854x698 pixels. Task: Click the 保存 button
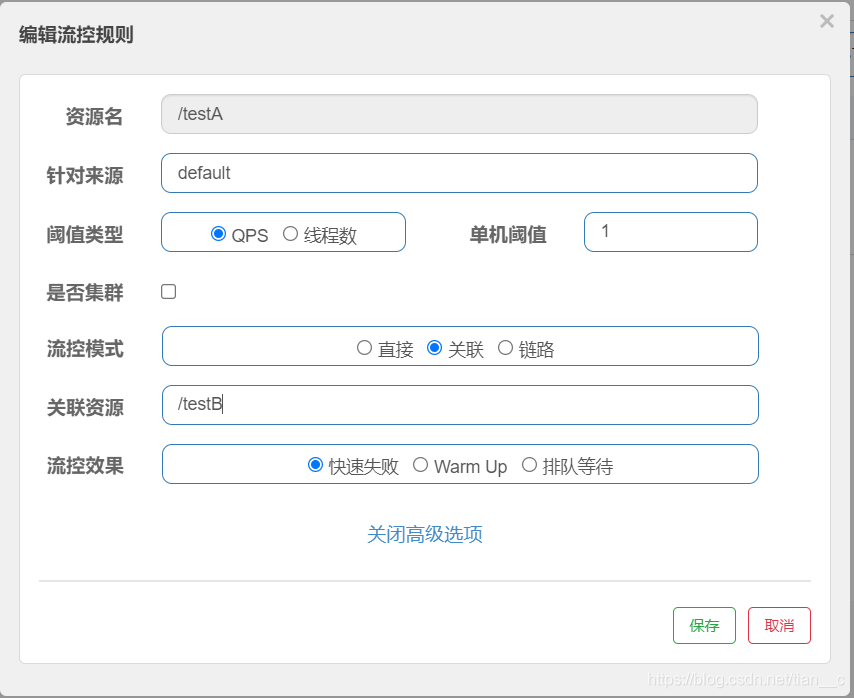tap(704, 626)
